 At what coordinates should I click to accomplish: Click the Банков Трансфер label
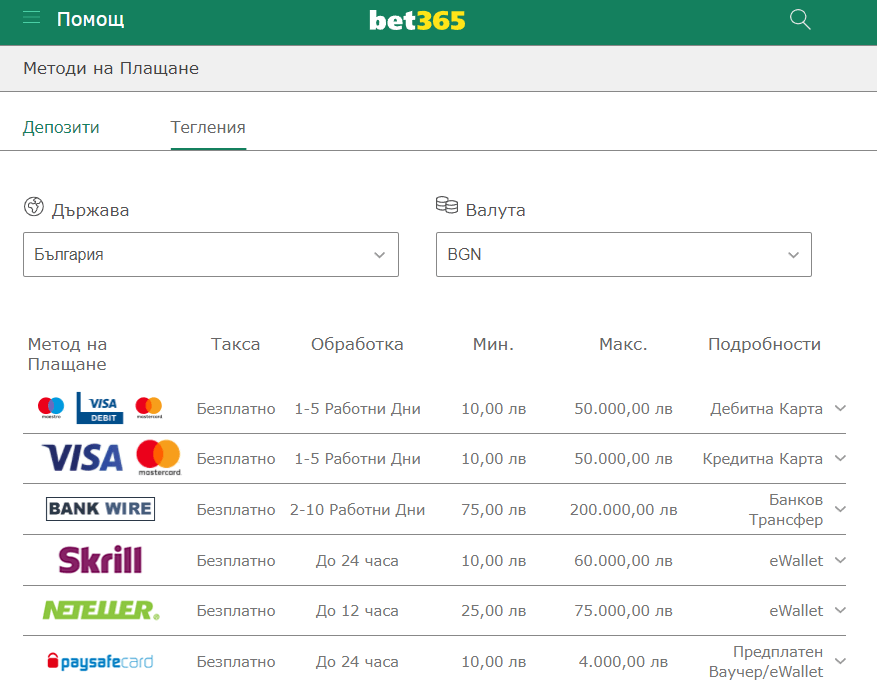786,510
